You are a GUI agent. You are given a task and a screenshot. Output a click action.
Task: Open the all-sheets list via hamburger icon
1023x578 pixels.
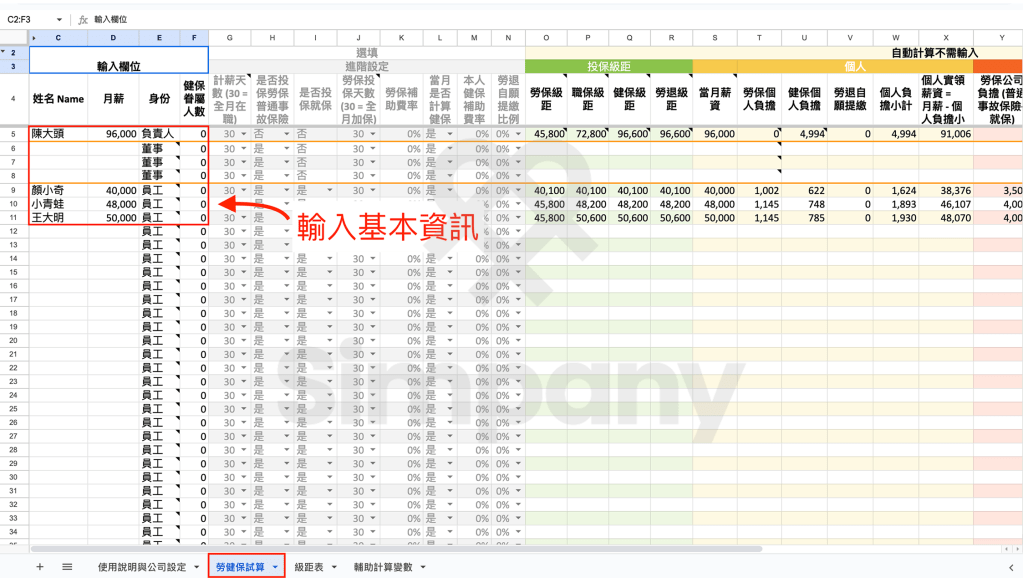pyautogui.click(x=66, y=566)
